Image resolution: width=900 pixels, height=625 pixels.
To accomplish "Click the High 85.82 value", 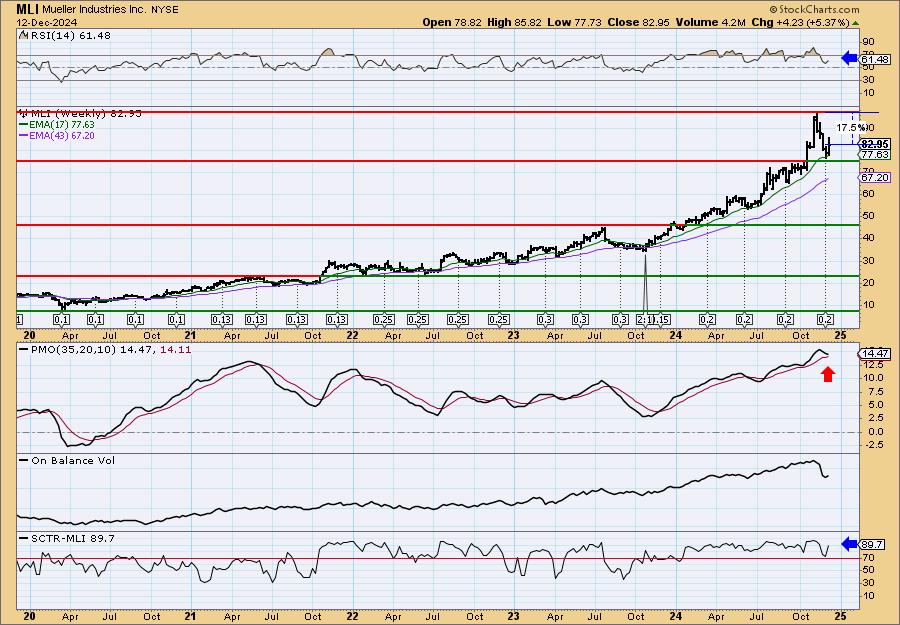I will click(x=514, y=22).
